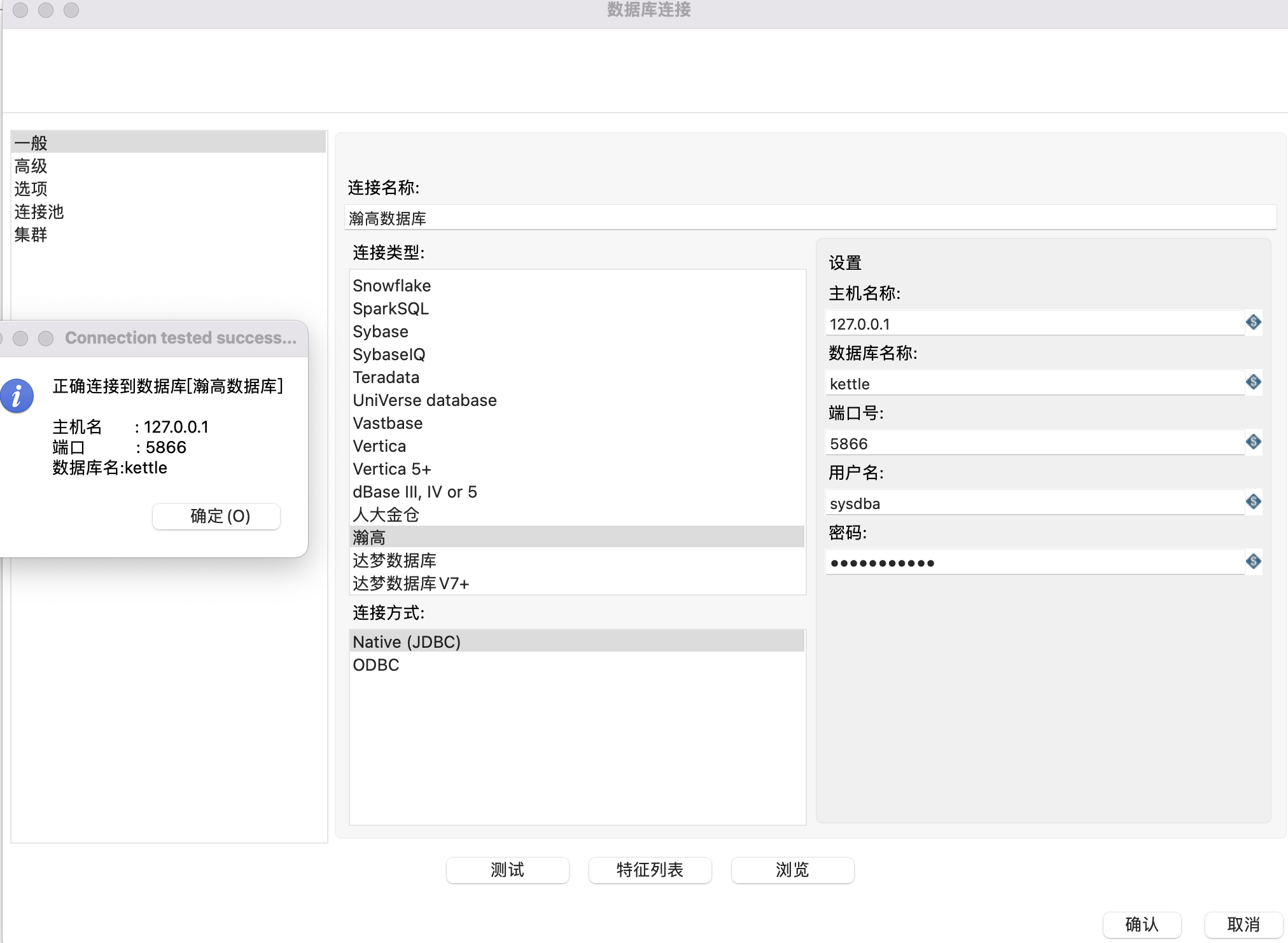Image resolution: width=1288 pixels, height=943 pixels.
Task: Pick Vastbase from connection type list
Action: [x=388, y=423]
